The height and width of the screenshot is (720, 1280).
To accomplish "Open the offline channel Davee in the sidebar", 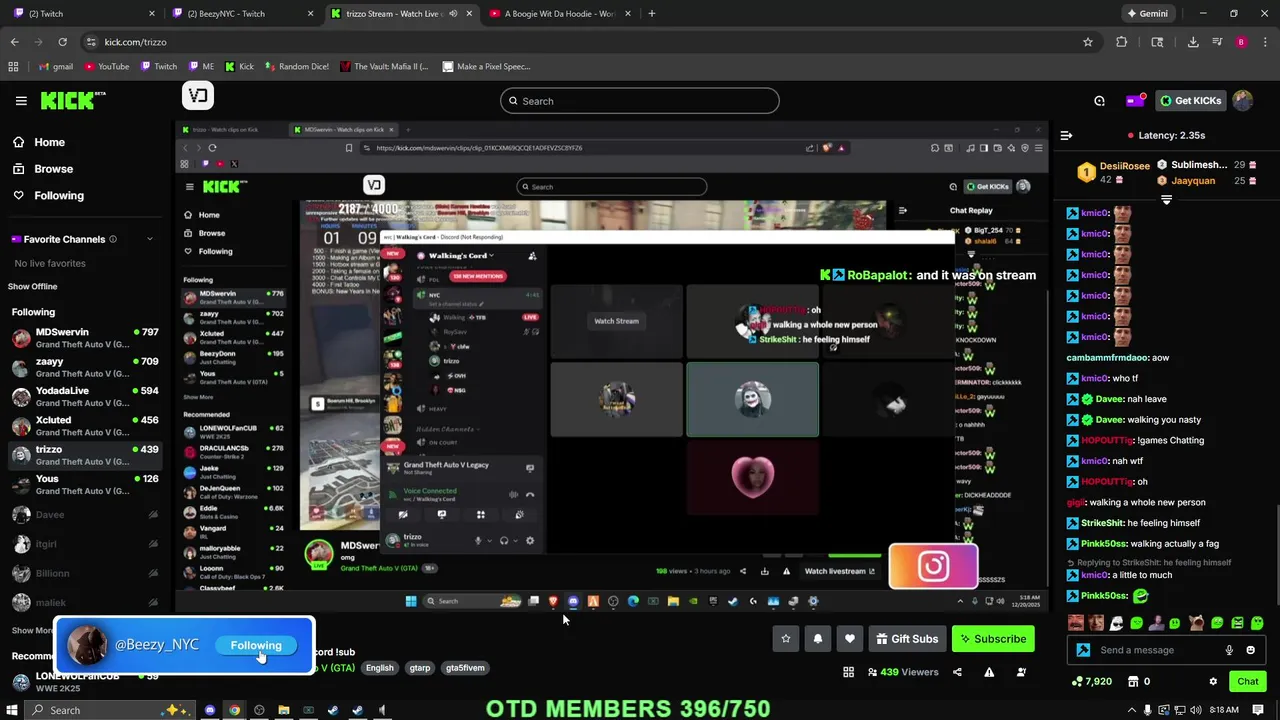I will (86, 515).
